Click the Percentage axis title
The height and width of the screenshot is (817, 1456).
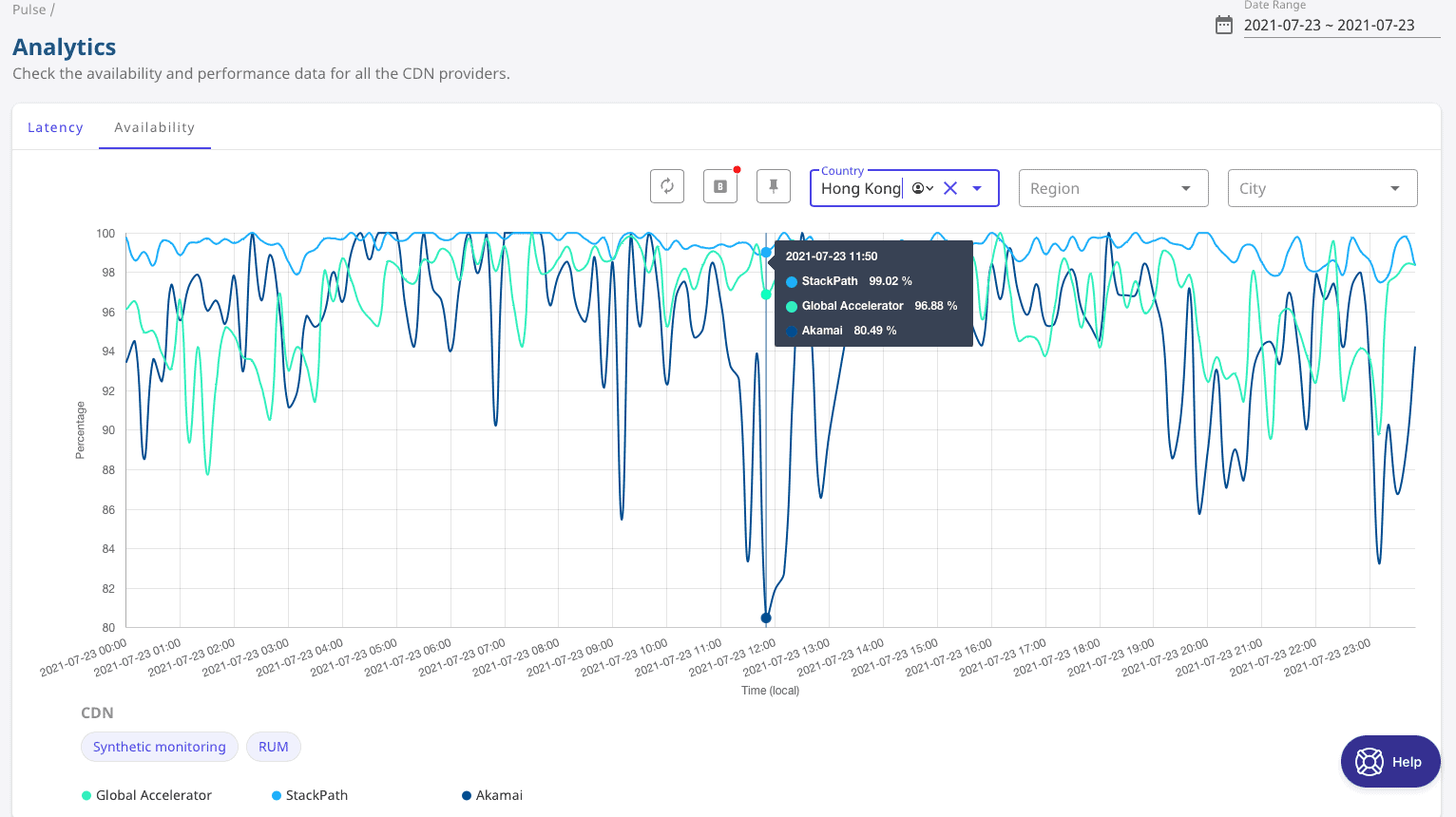pyautogui.click(x=80, y=430)
